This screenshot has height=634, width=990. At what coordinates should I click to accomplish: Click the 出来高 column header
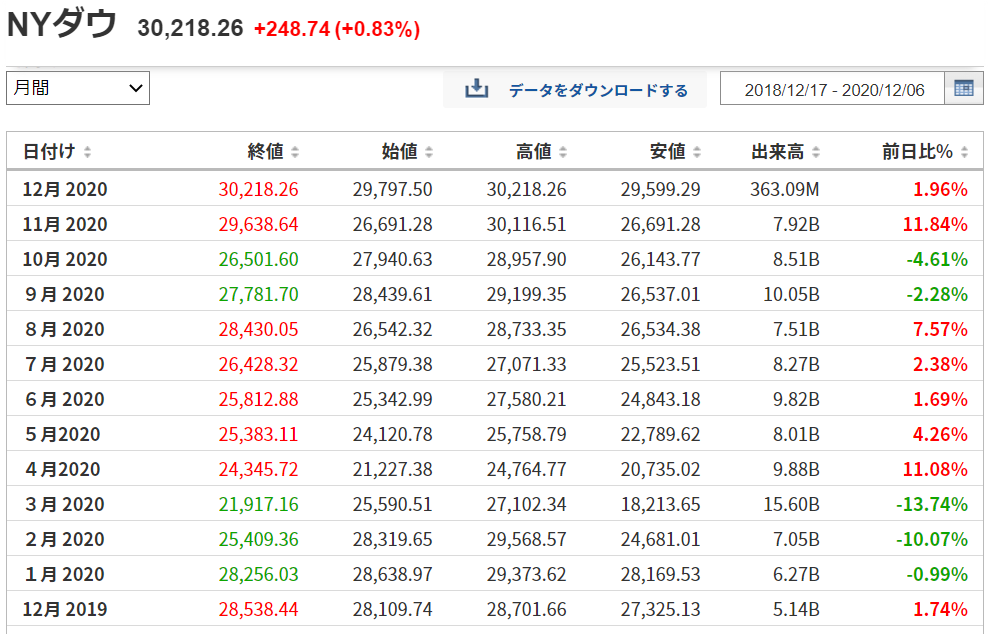[x=777, y=152]
